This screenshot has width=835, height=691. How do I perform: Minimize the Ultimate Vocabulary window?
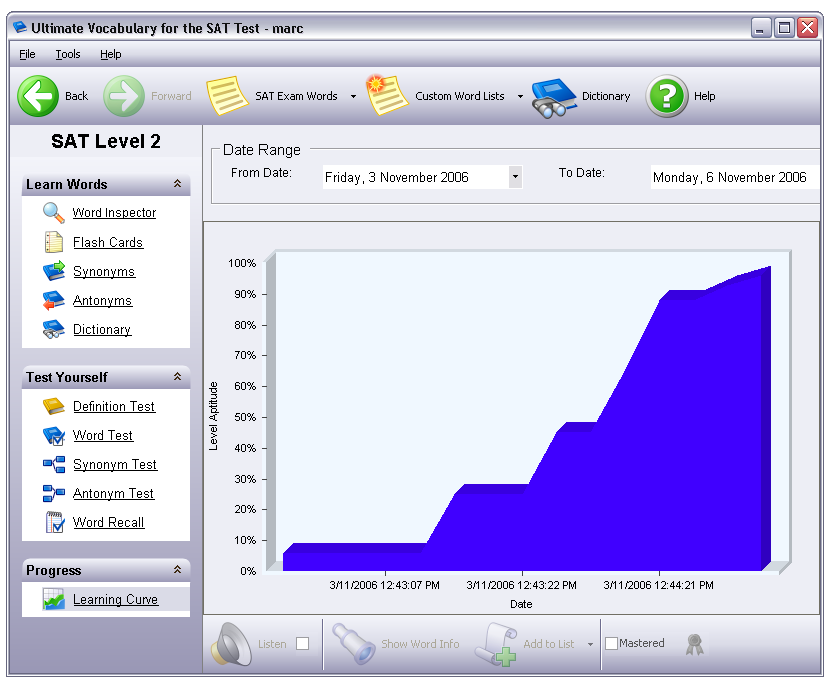point(760,27)
